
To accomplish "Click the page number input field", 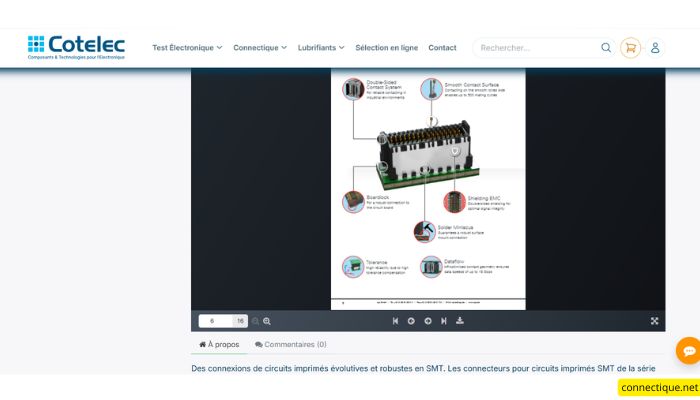I will pos(216,321).
